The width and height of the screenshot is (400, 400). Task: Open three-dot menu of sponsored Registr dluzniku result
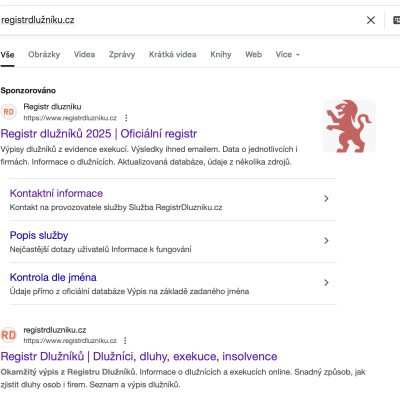(126, 118)
